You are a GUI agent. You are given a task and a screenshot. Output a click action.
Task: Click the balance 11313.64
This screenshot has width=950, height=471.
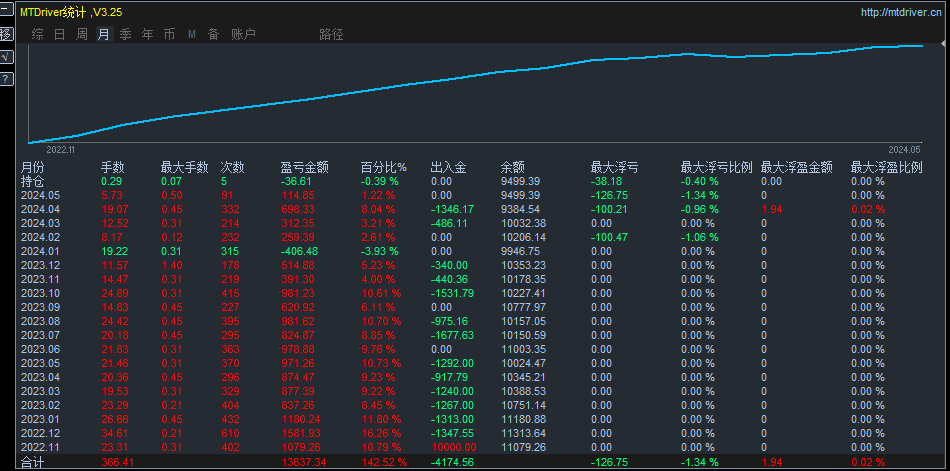(523, 433)
